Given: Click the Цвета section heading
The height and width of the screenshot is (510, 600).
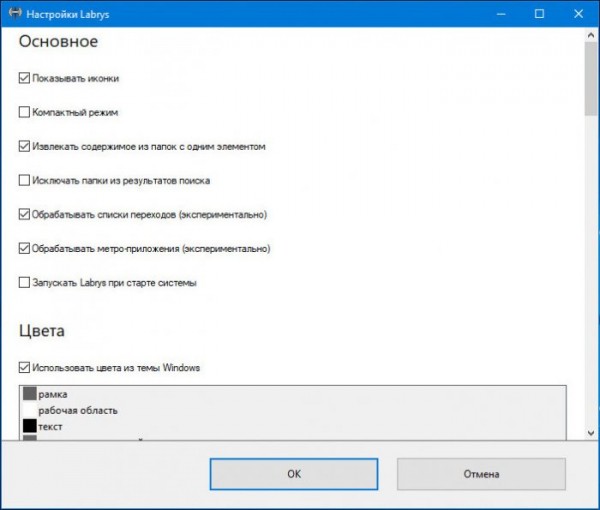Looking at the screenshot, I should (42, 331).
